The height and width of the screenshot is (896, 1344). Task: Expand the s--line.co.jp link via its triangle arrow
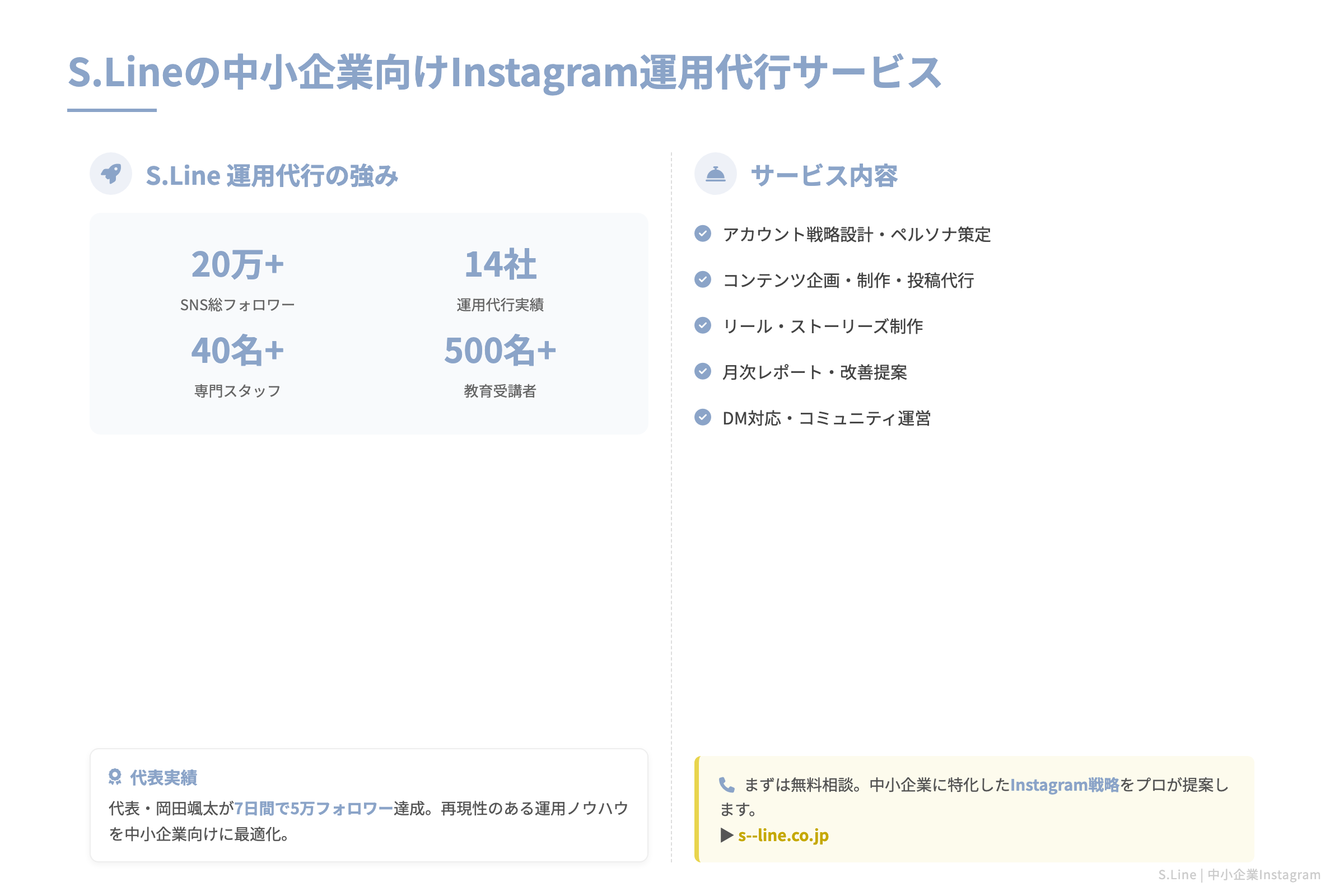pyautogui.click(x=726, y=836)
